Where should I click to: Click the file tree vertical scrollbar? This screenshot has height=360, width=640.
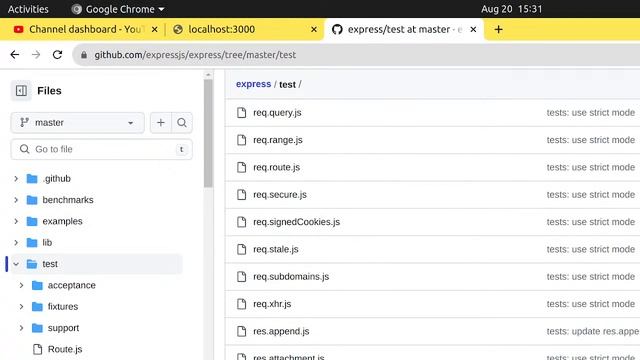208,133
